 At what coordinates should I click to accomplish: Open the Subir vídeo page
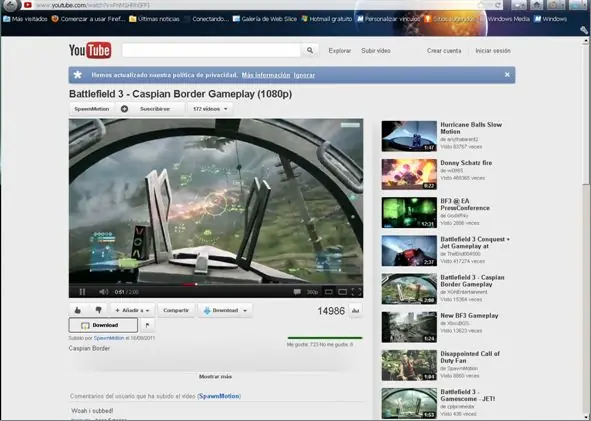coord(376,51)
